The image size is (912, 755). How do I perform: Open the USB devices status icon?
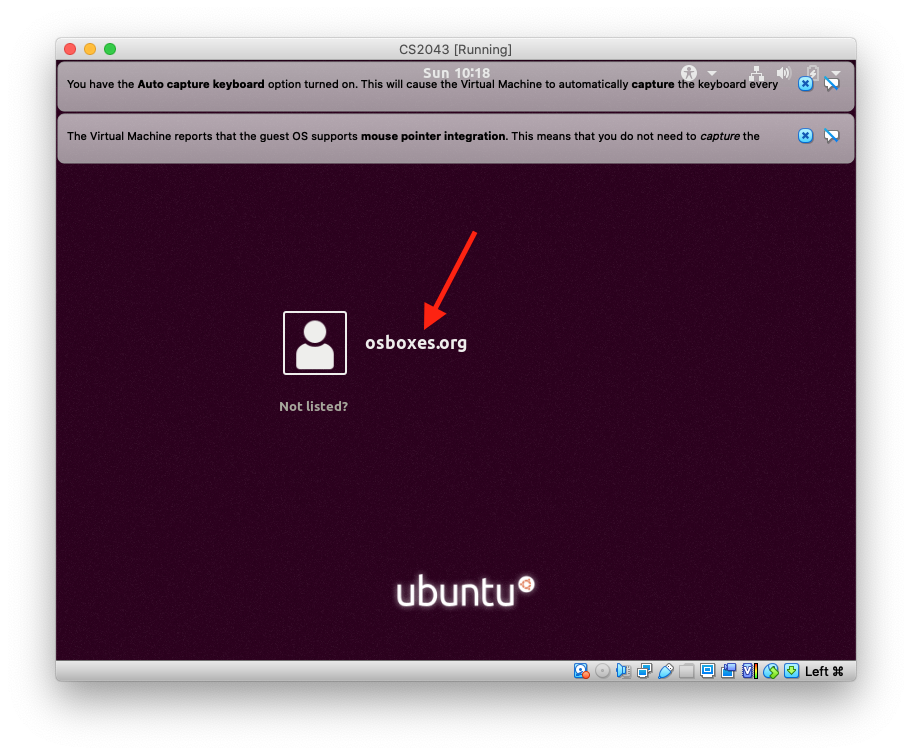[x=666, y=671]
